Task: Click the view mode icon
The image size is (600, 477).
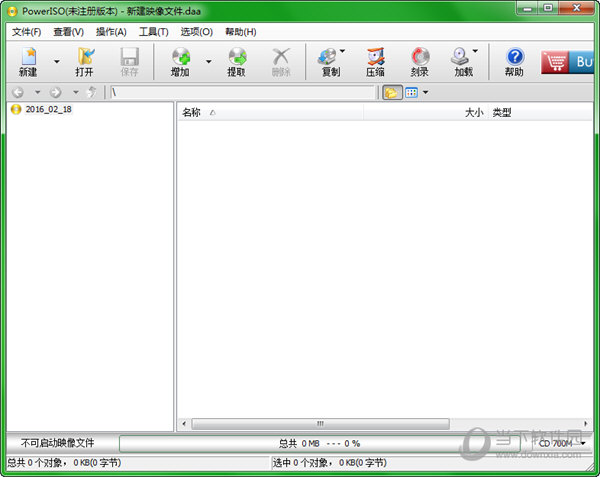Action: click(x=411, y=92)
